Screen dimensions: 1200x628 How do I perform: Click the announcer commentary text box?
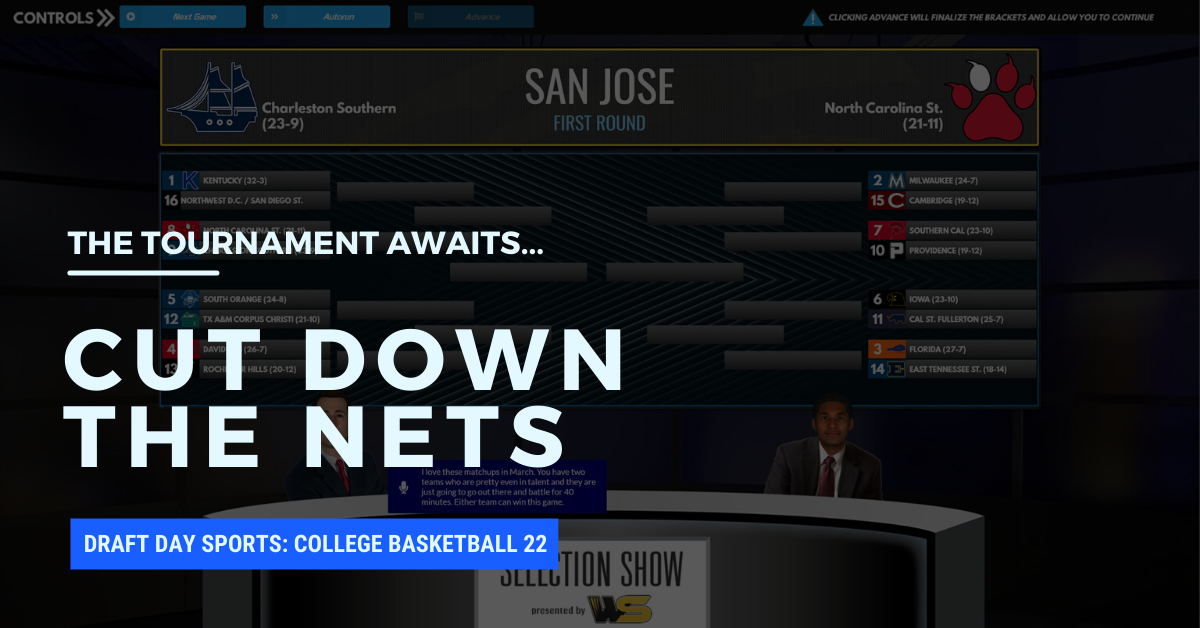coord(497,487)
